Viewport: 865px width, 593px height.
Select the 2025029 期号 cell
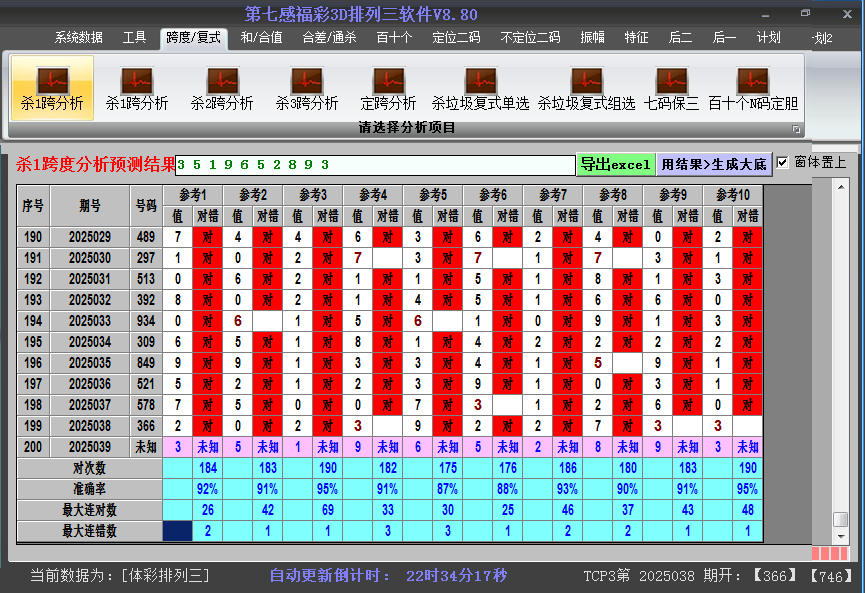click(x=90, y=237)
